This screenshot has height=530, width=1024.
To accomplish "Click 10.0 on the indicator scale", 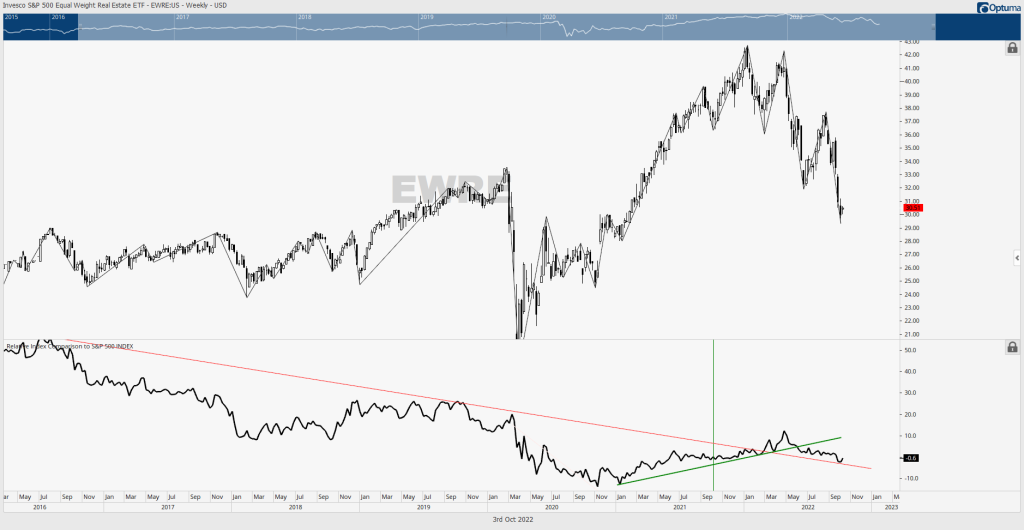I will [x=912, y=436].
